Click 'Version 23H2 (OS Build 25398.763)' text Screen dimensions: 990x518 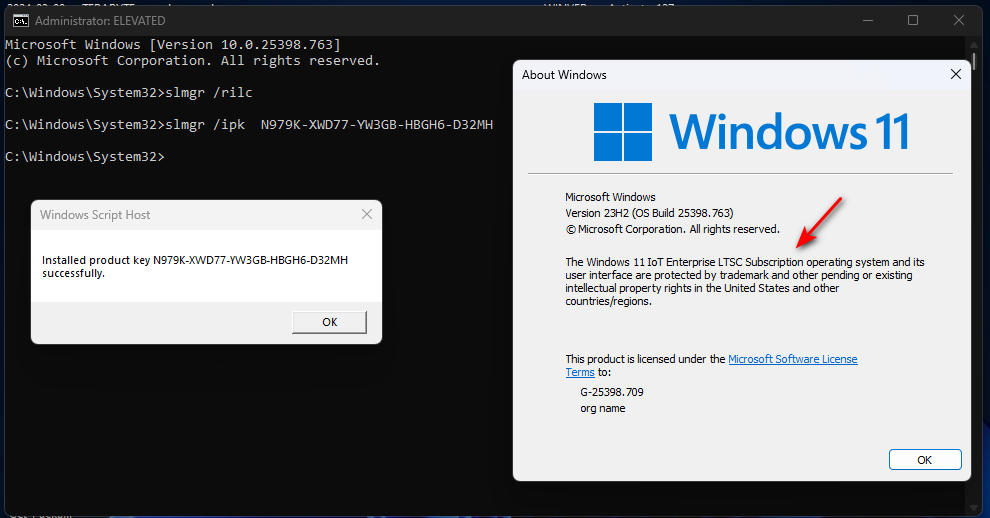point(649,213)
